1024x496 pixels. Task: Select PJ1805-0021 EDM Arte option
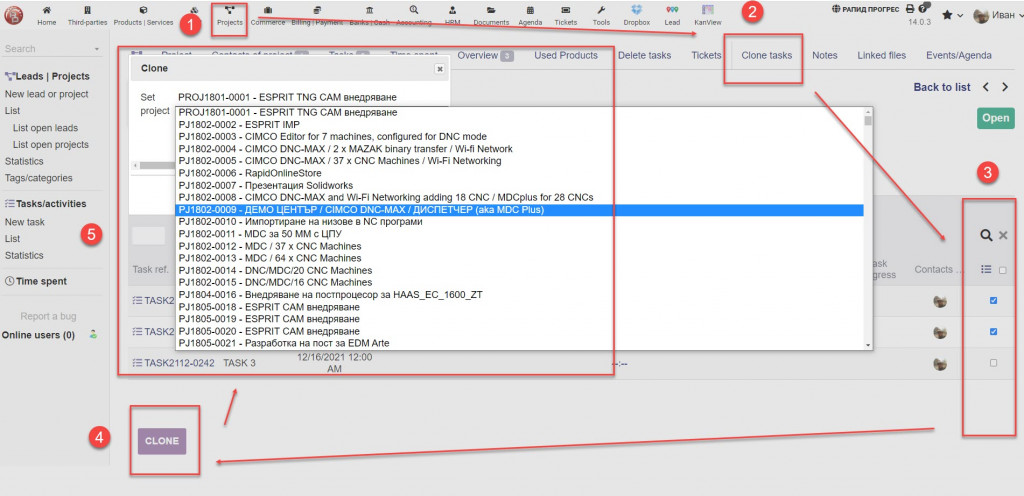point(520,343)
